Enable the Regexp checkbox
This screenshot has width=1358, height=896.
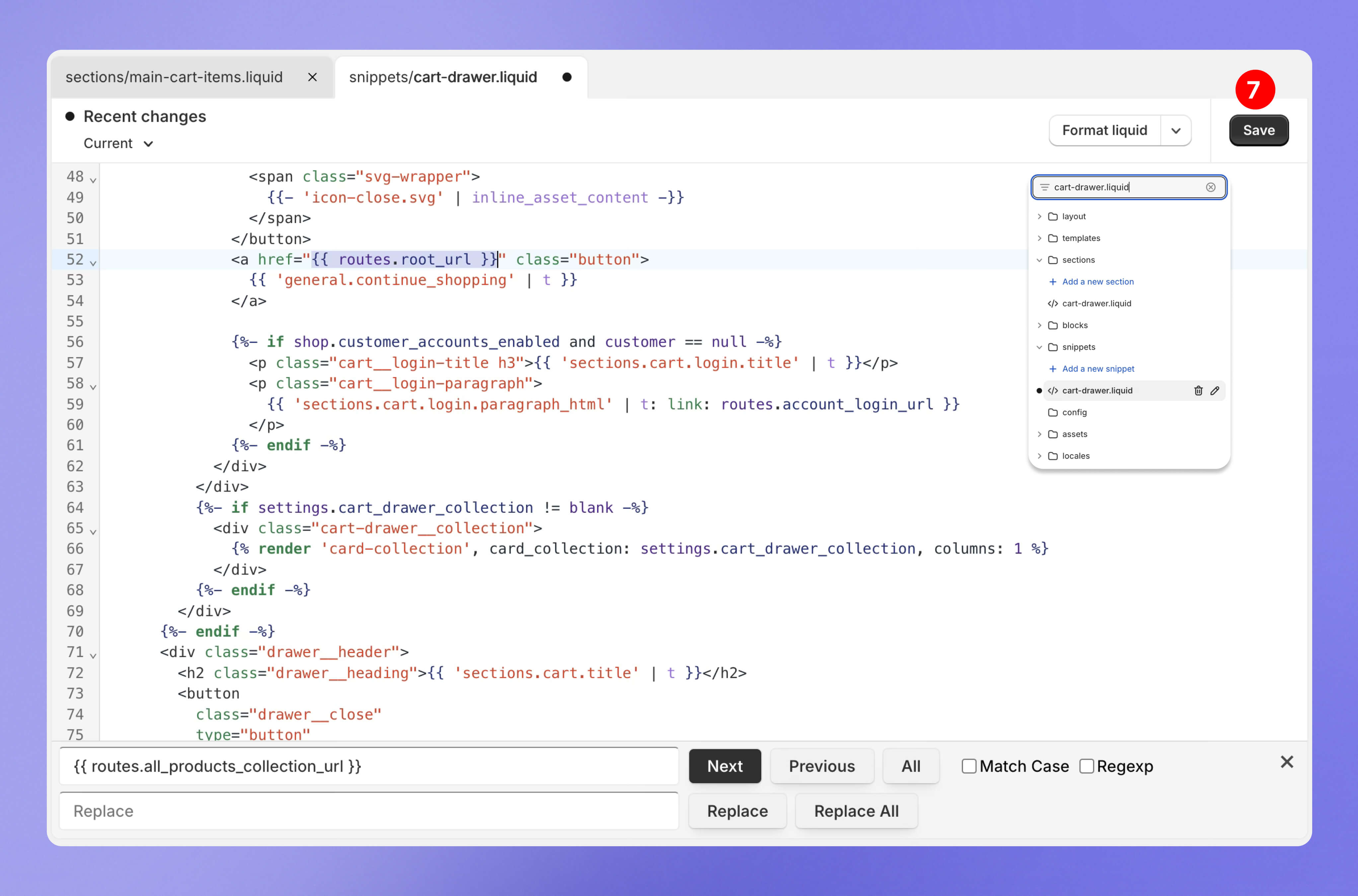(1086, 766)
